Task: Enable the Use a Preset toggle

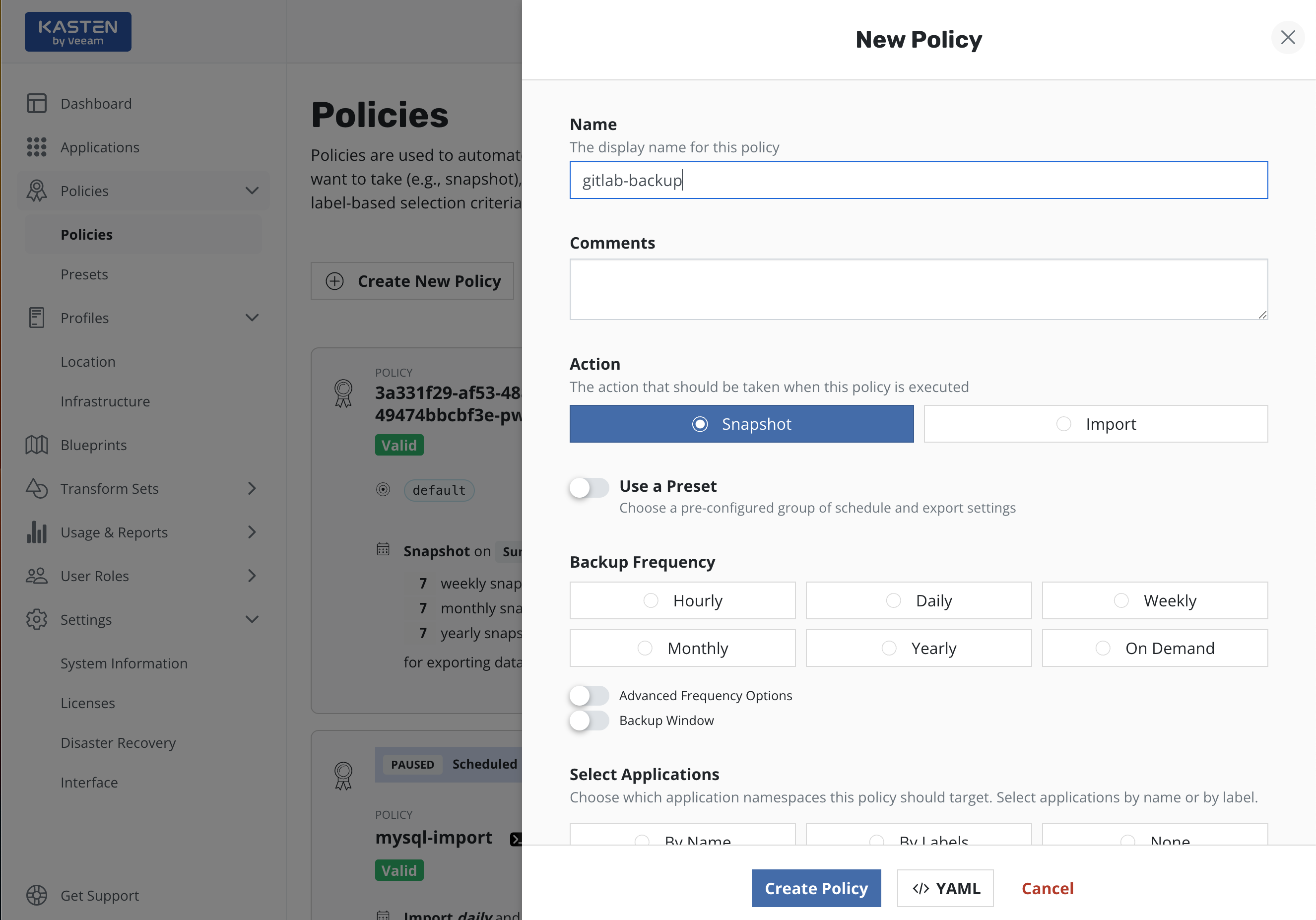Action: (589, 488)
